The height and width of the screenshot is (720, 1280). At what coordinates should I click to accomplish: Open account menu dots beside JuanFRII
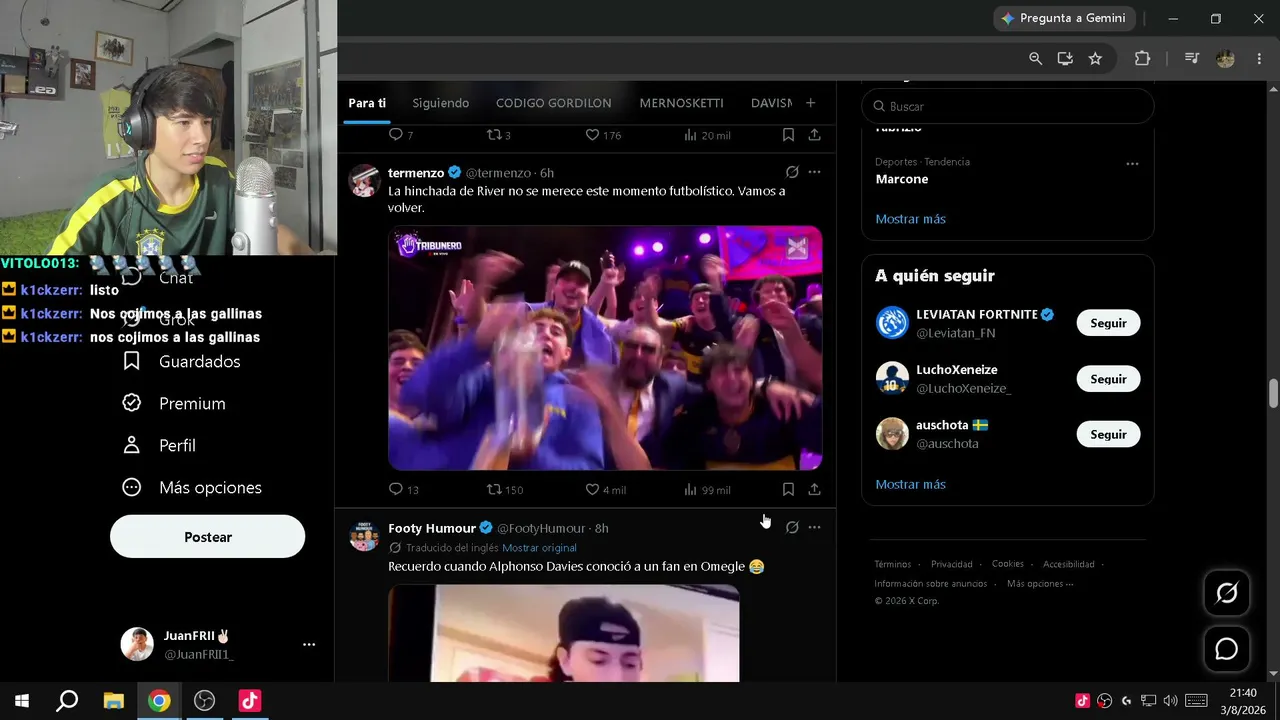pos(309,645)
